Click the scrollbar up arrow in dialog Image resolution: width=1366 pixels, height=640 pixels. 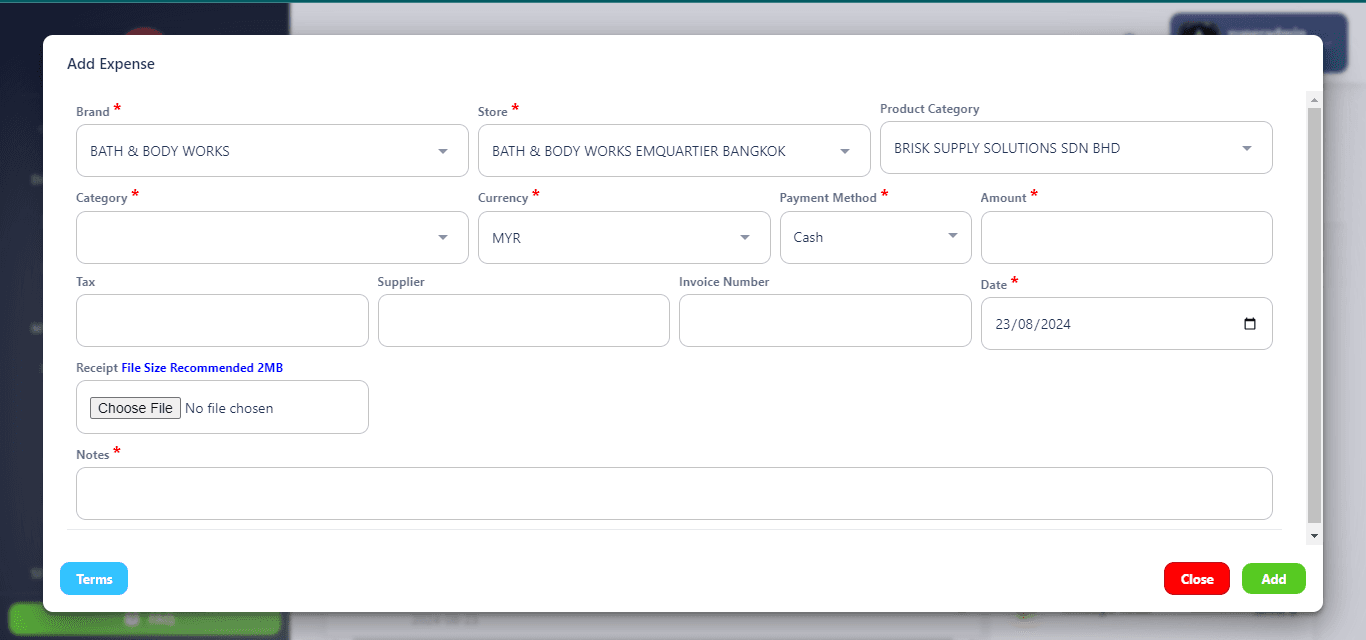click(1314, 100)
